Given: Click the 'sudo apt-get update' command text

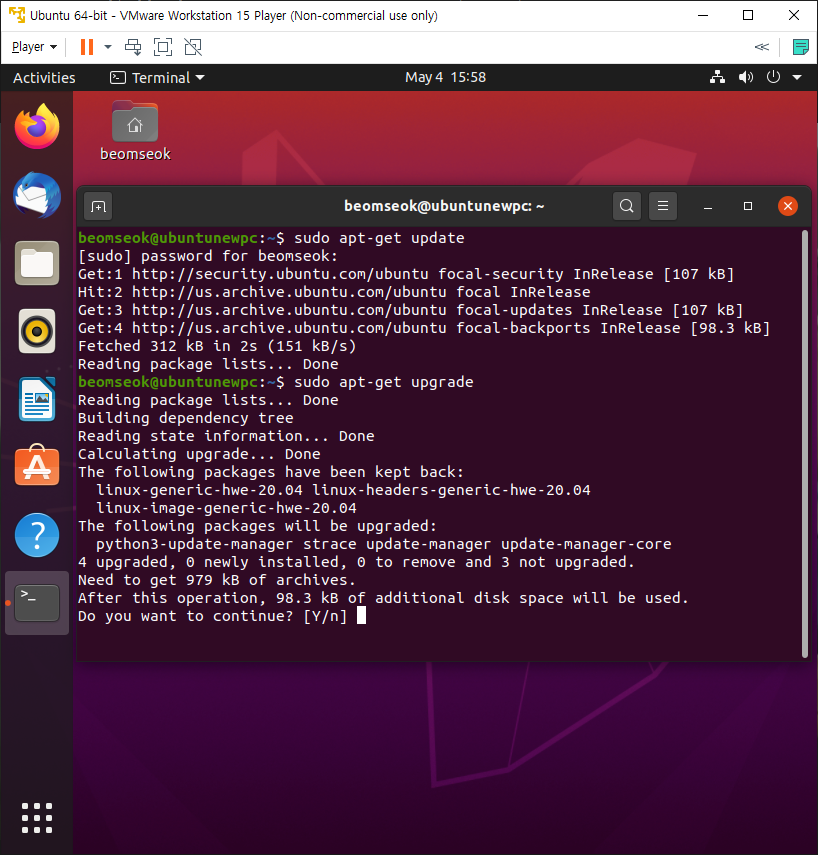Looking at the screenshot, I should [379, 238].
